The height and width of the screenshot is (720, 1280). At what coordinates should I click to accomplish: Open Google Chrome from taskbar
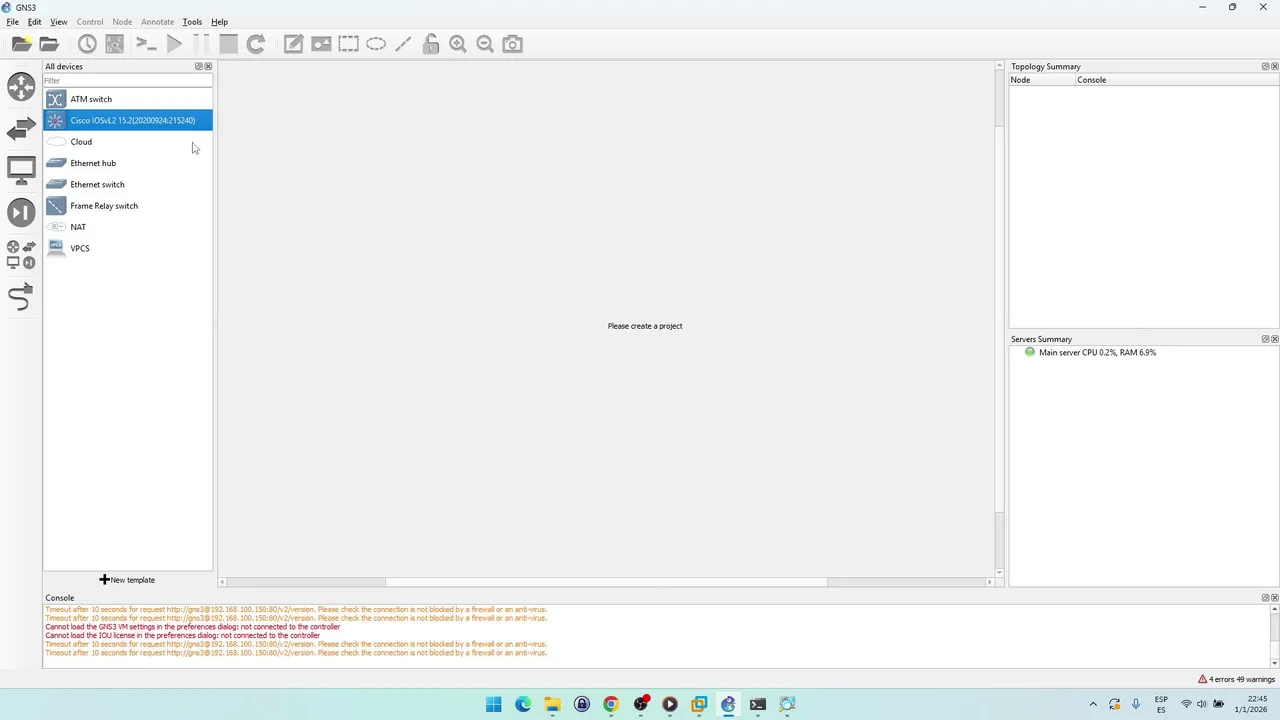[611, 704]
